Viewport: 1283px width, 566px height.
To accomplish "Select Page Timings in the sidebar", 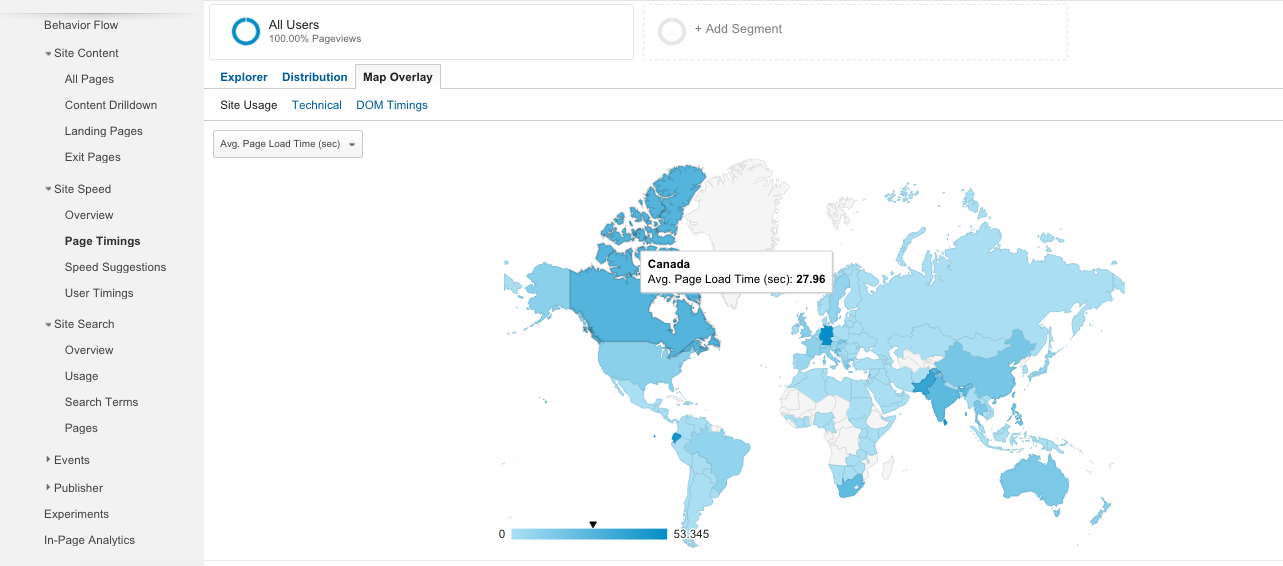I will click(x=103, y=241).
